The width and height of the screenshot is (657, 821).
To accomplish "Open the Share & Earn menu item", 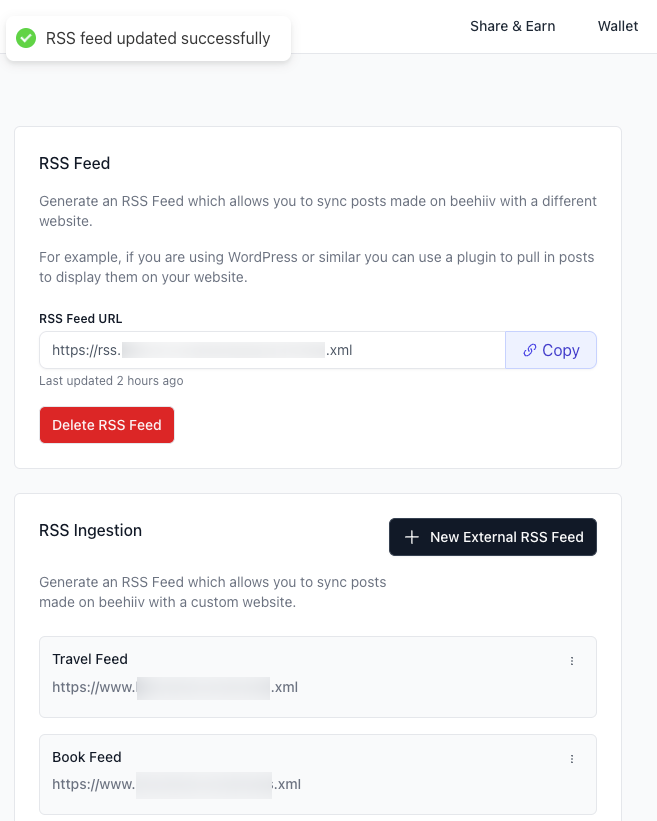I will coord(512,26).
